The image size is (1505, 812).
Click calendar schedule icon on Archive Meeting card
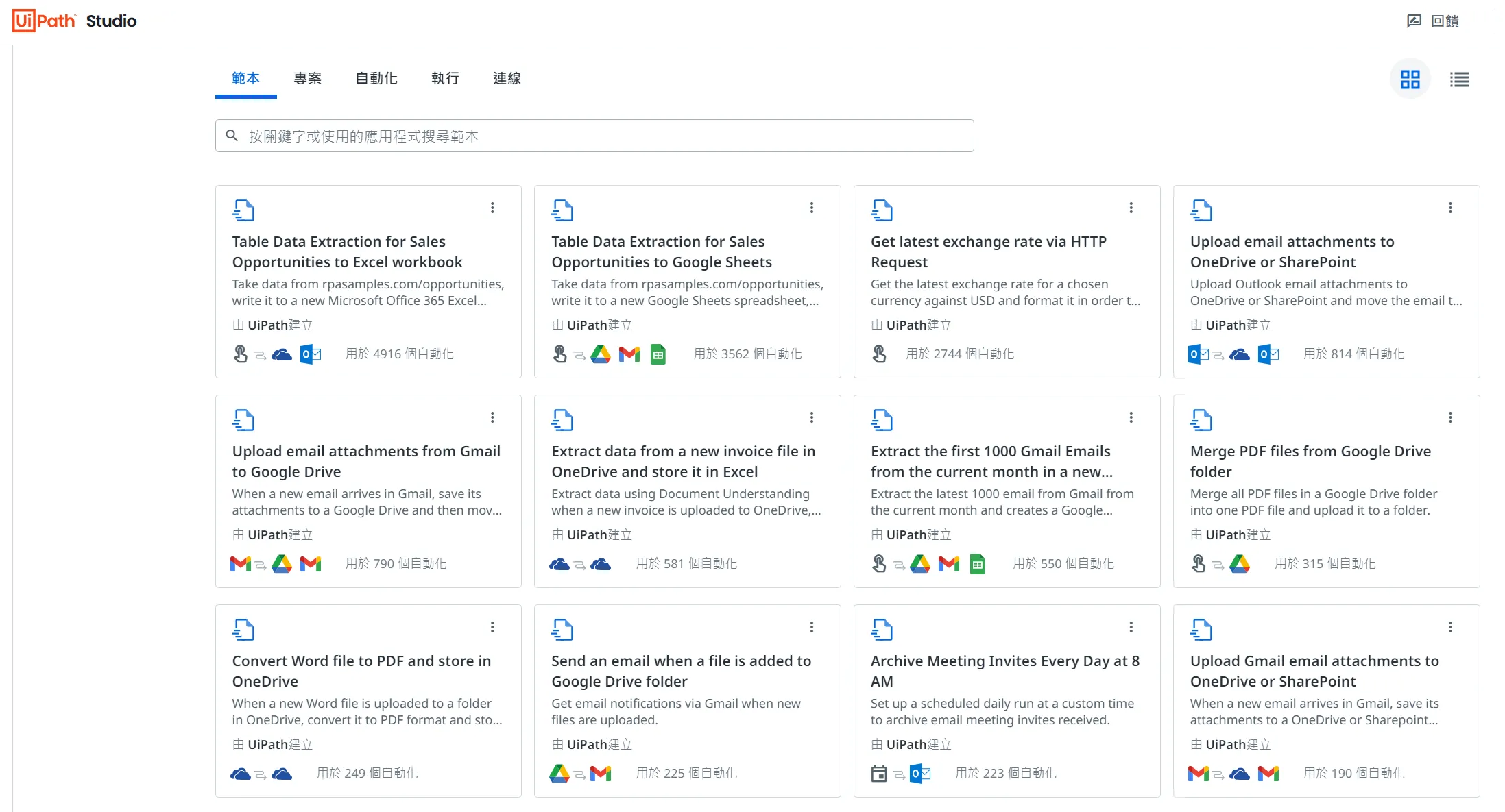879,774
